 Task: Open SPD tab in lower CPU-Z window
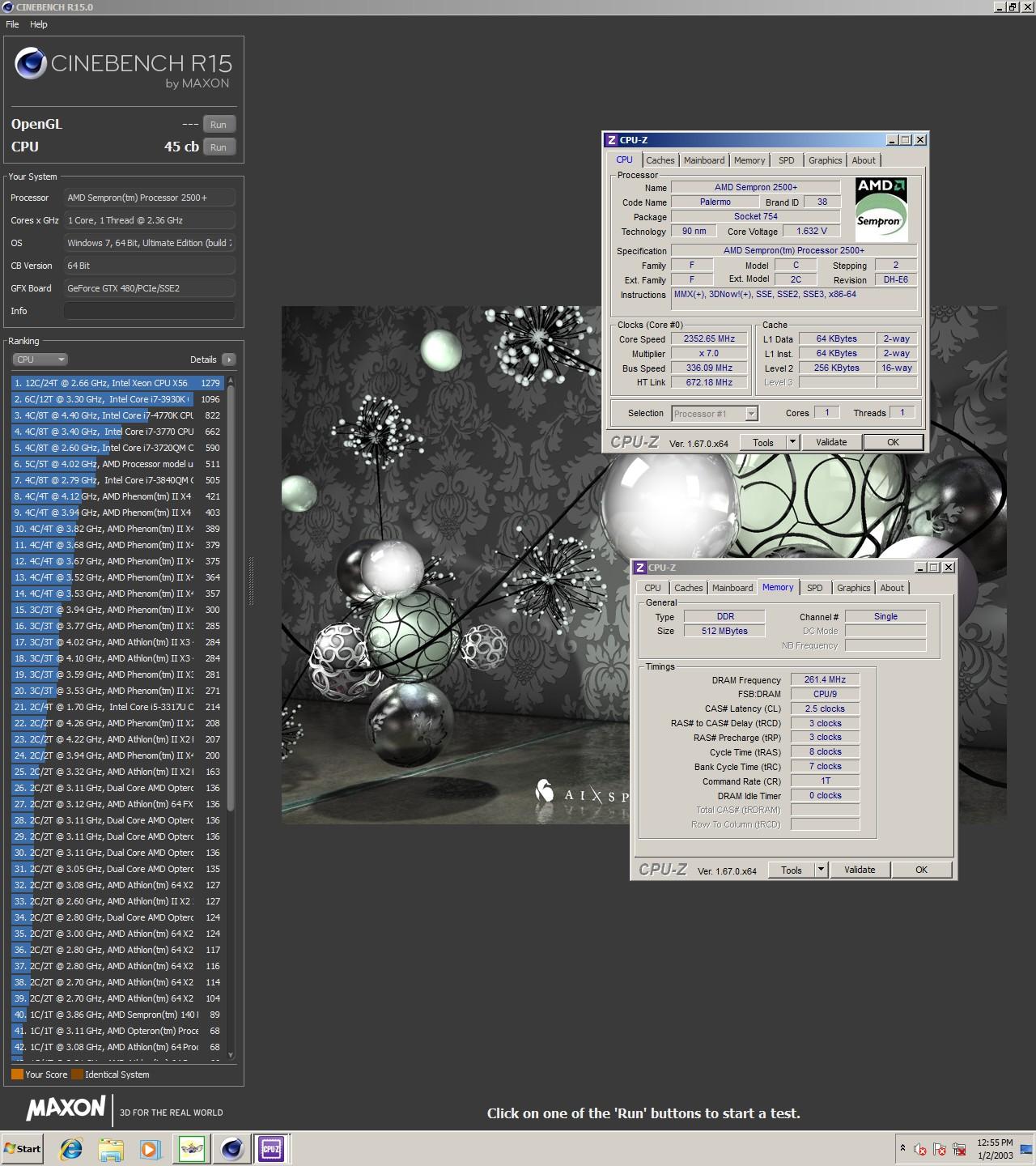815,588
